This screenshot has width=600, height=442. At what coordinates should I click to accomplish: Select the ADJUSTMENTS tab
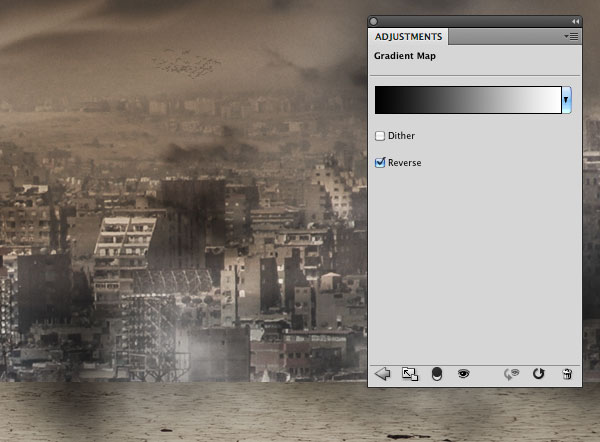coord(408,37)
